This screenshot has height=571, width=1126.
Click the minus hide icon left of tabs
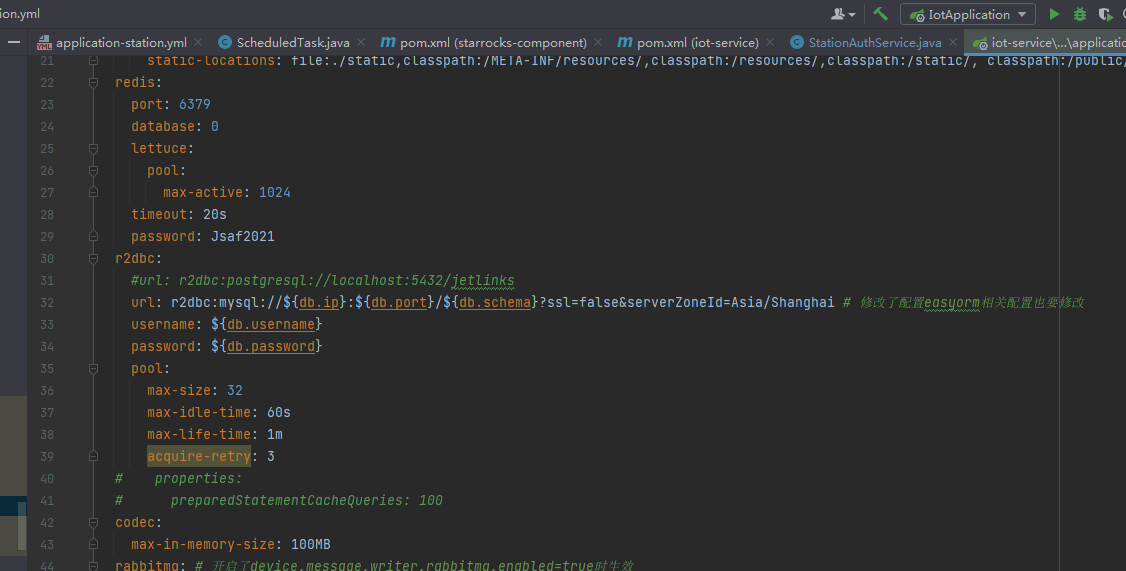[13, 42]
